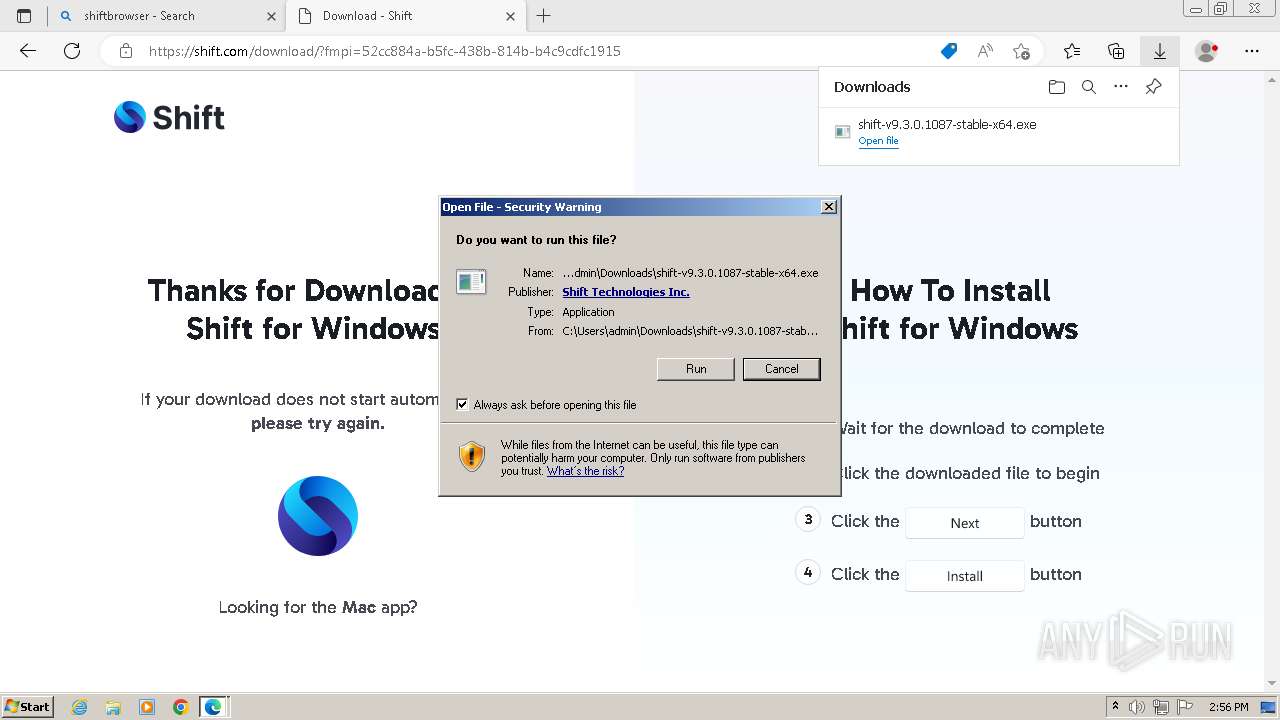
Task: Click the large Shift app logo
Action: (x=318, y=516)
